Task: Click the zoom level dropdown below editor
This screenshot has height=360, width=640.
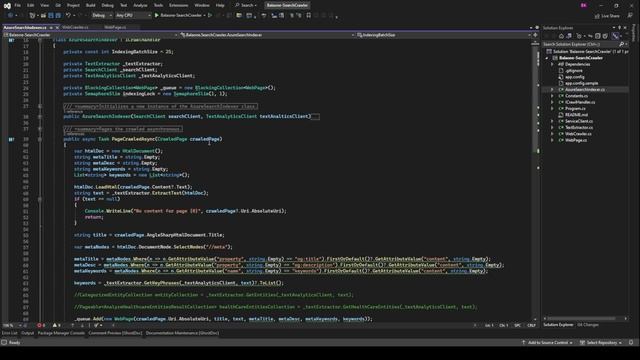Action: coord(12,325)
